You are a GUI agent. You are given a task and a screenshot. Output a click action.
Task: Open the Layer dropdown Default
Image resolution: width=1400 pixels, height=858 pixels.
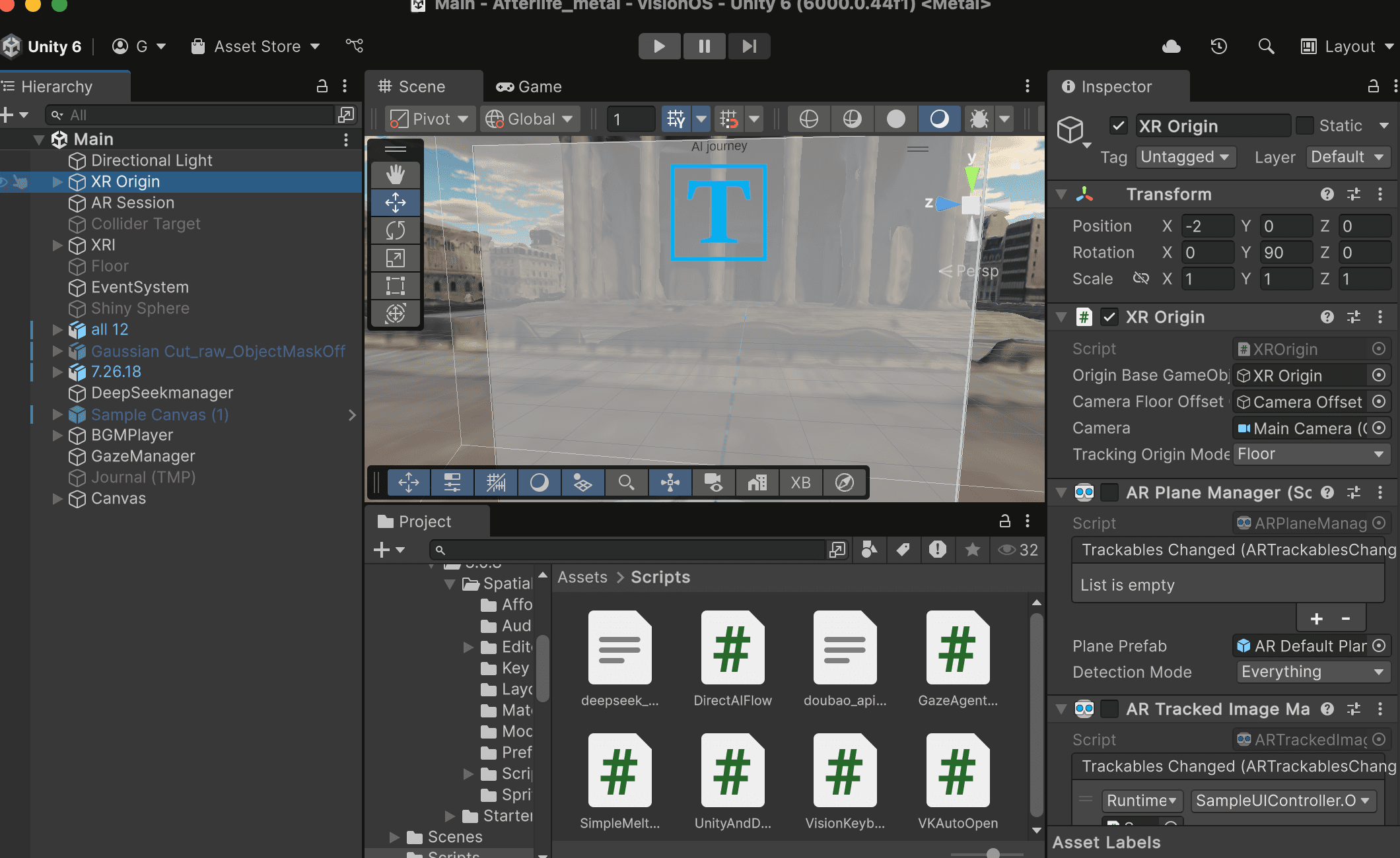point(1348,157)
